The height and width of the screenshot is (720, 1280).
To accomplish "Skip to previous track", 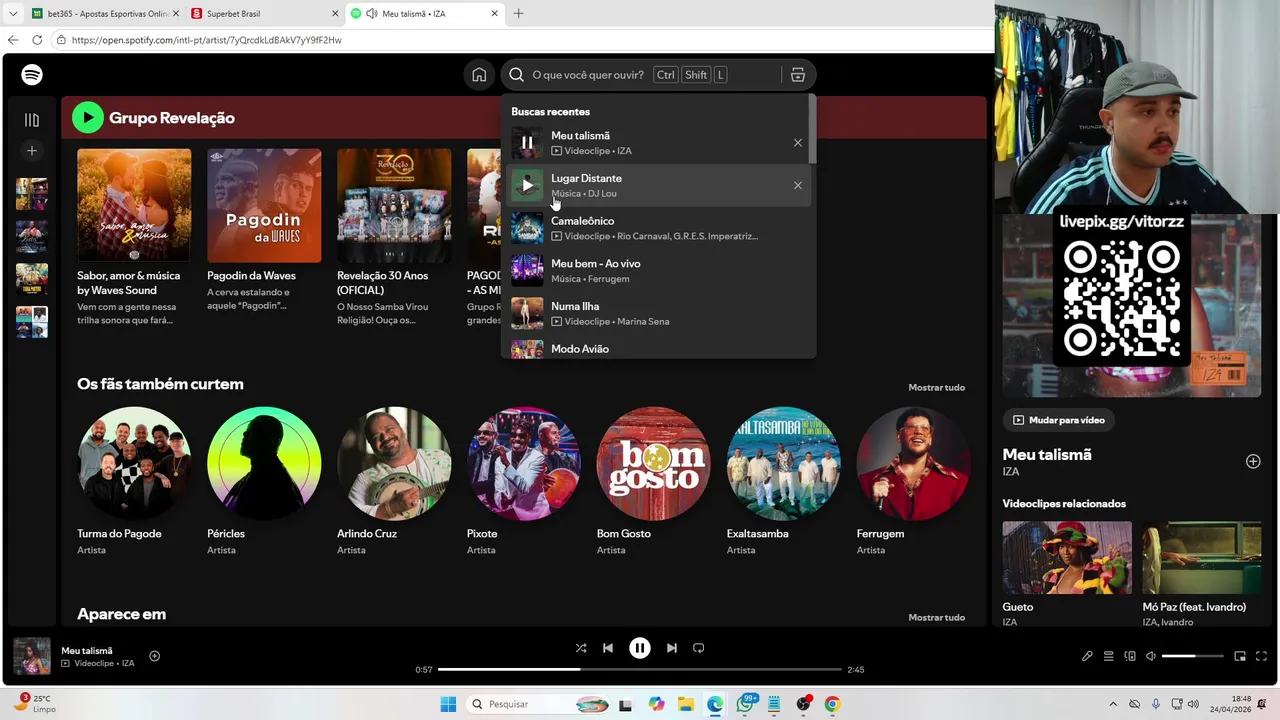I will (608, 648).
